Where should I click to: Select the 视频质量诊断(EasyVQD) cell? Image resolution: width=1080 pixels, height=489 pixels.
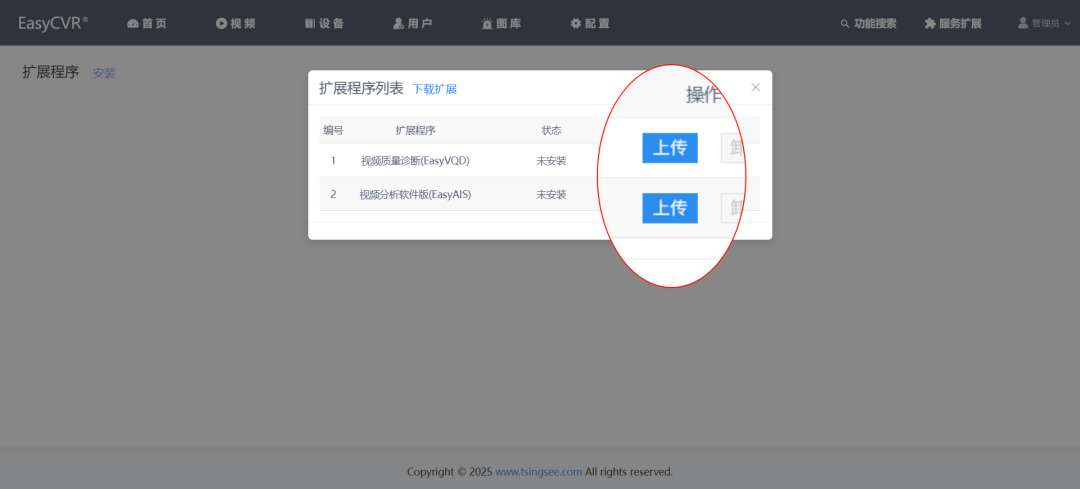coord(415,160)
